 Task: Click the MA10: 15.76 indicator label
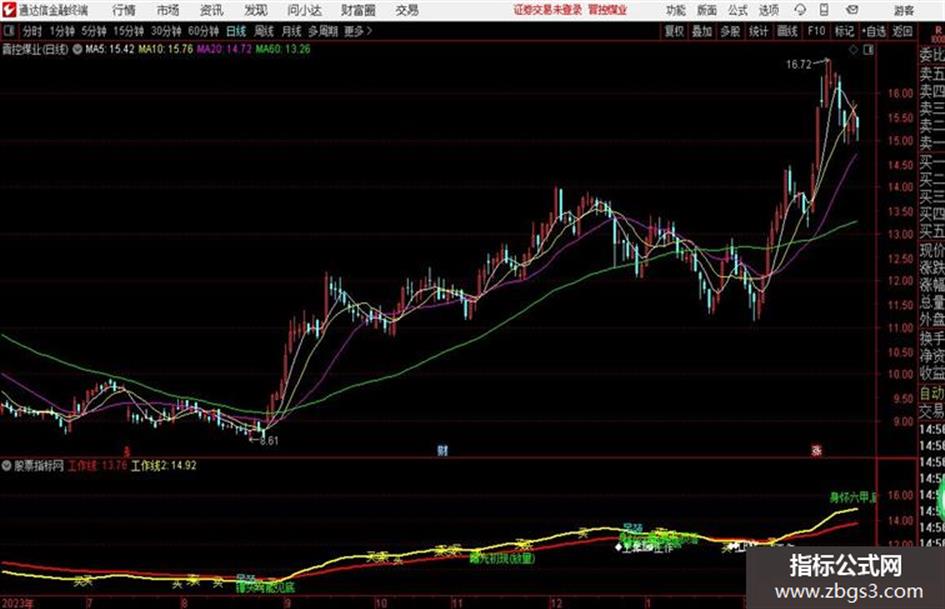pos(166,49)
